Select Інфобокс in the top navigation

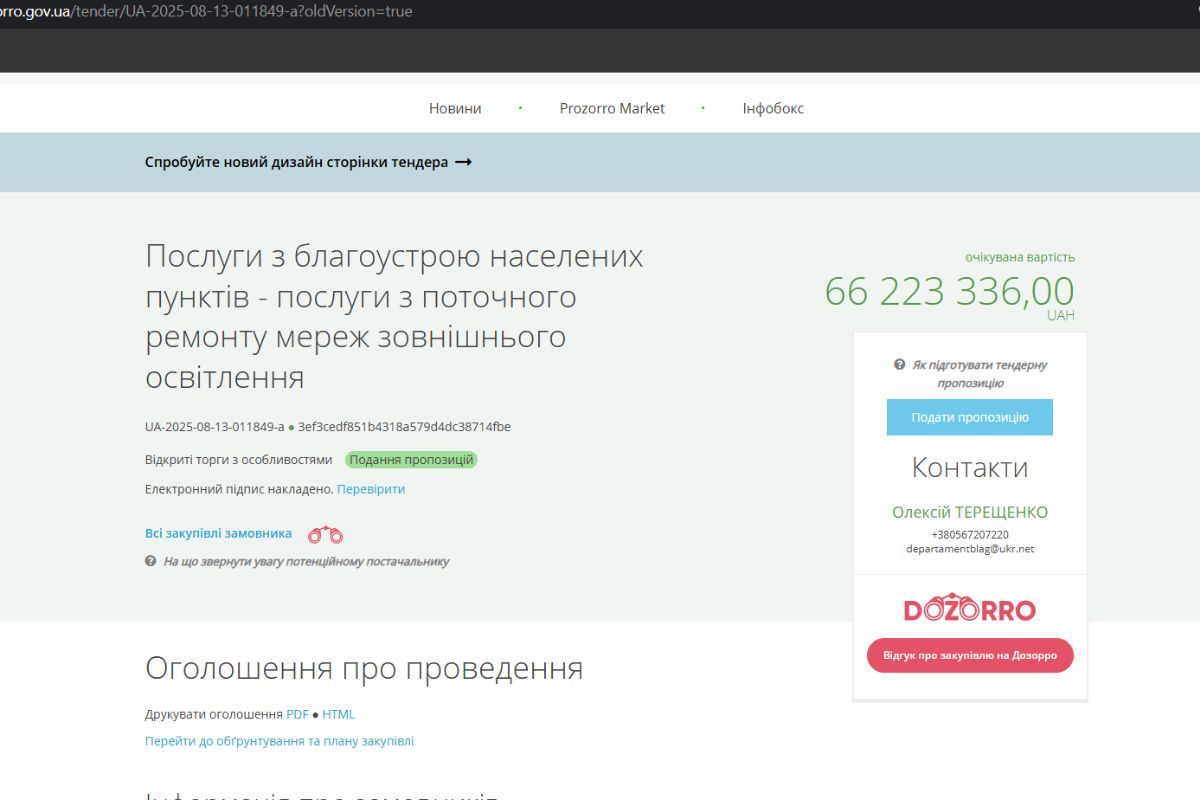pyautogui.click(x=774, y=108)
